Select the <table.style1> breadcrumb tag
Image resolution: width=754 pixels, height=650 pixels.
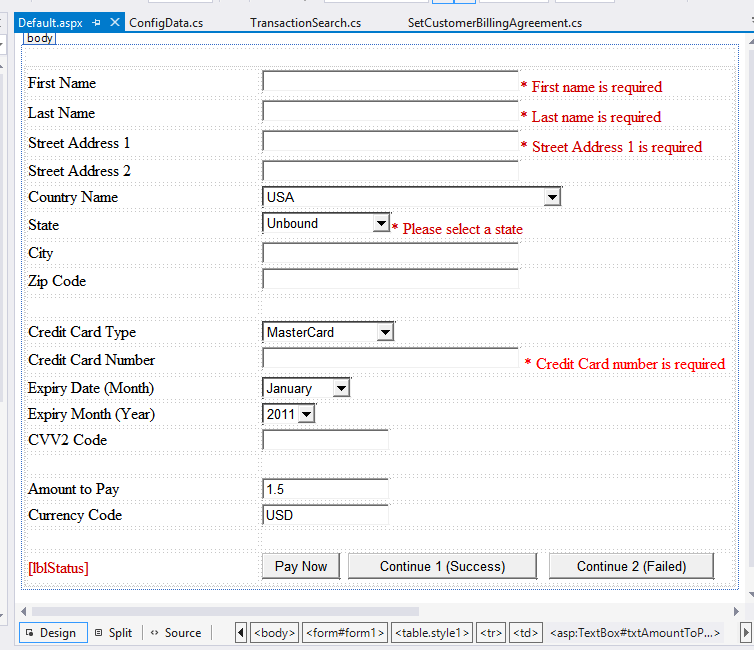point(431,633)
